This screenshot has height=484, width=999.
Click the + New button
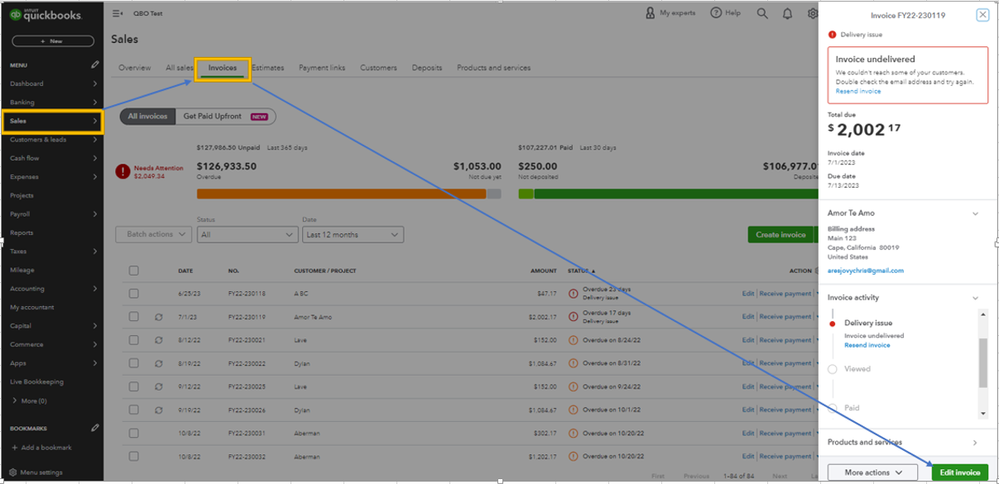coord(53,41)
